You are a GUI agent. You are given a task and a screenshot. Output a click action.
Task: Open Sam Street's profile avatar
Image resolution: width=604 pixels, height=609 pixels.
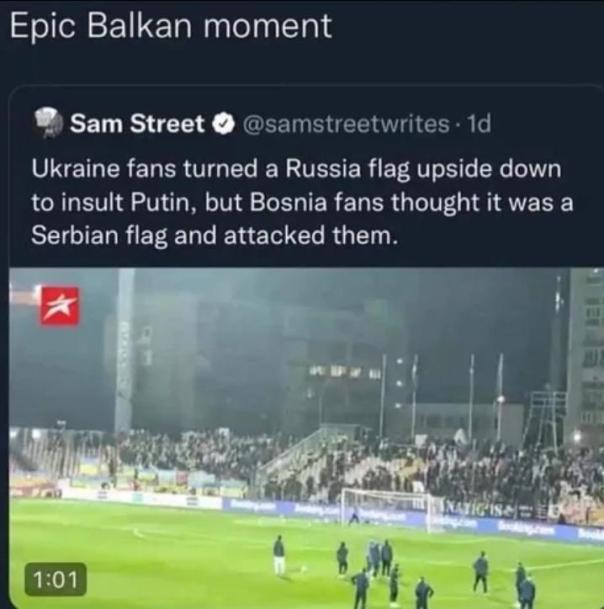point(46,123)
